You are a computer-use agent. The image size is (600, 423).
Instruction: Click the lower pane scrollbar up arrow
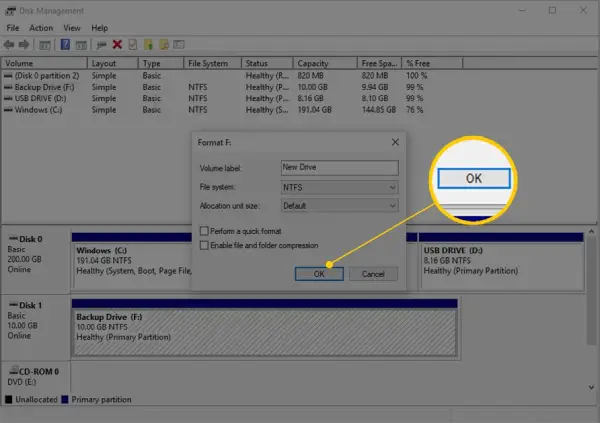coord(591,232)
